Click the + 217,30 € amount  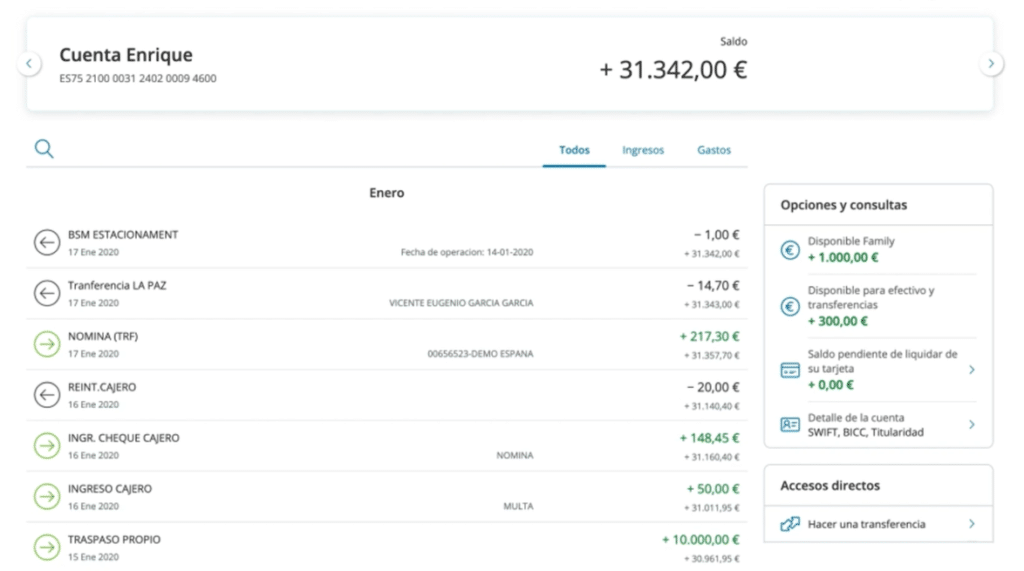pos(709,336)
